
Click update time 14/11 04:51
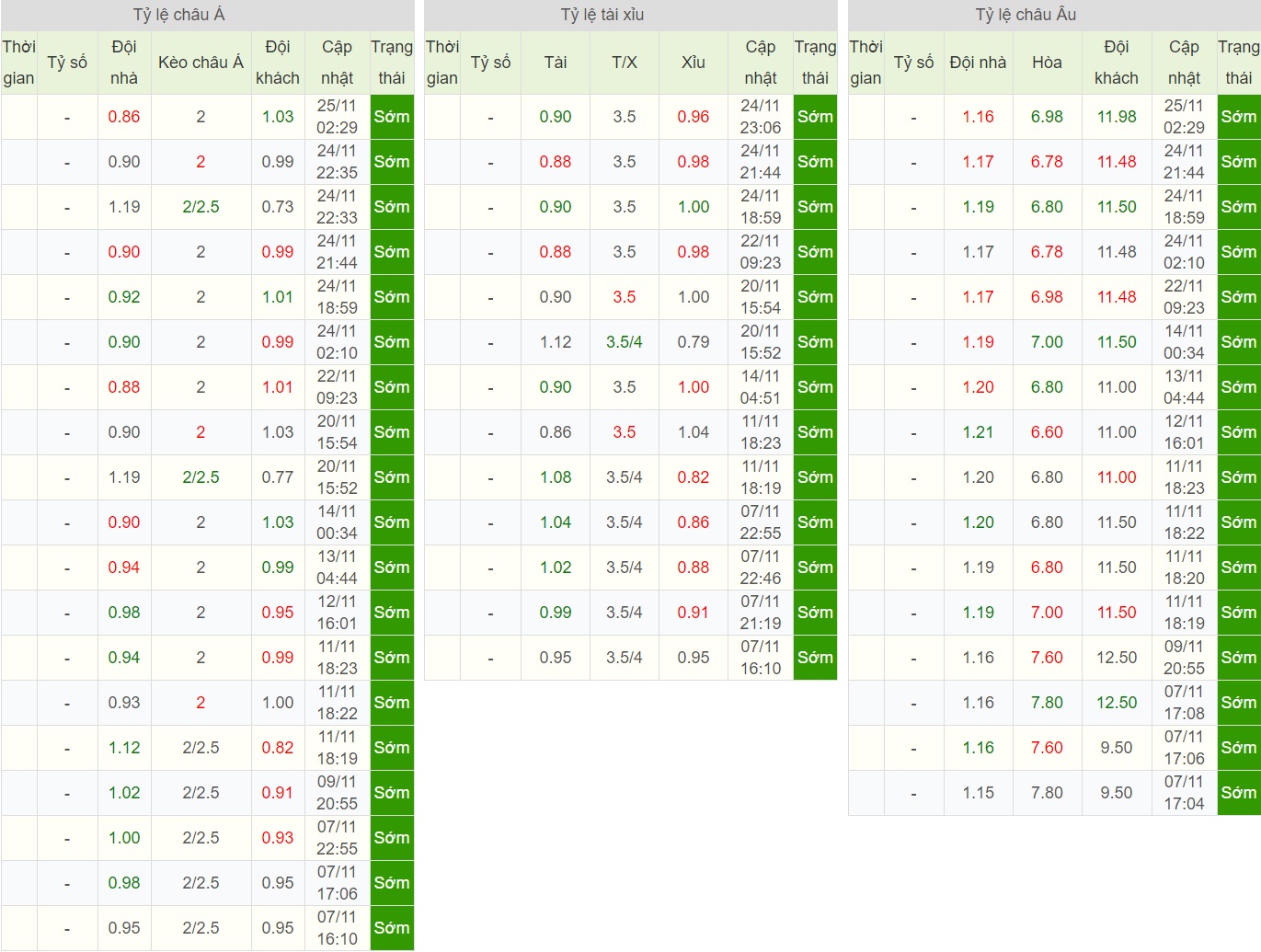point(761,387)
